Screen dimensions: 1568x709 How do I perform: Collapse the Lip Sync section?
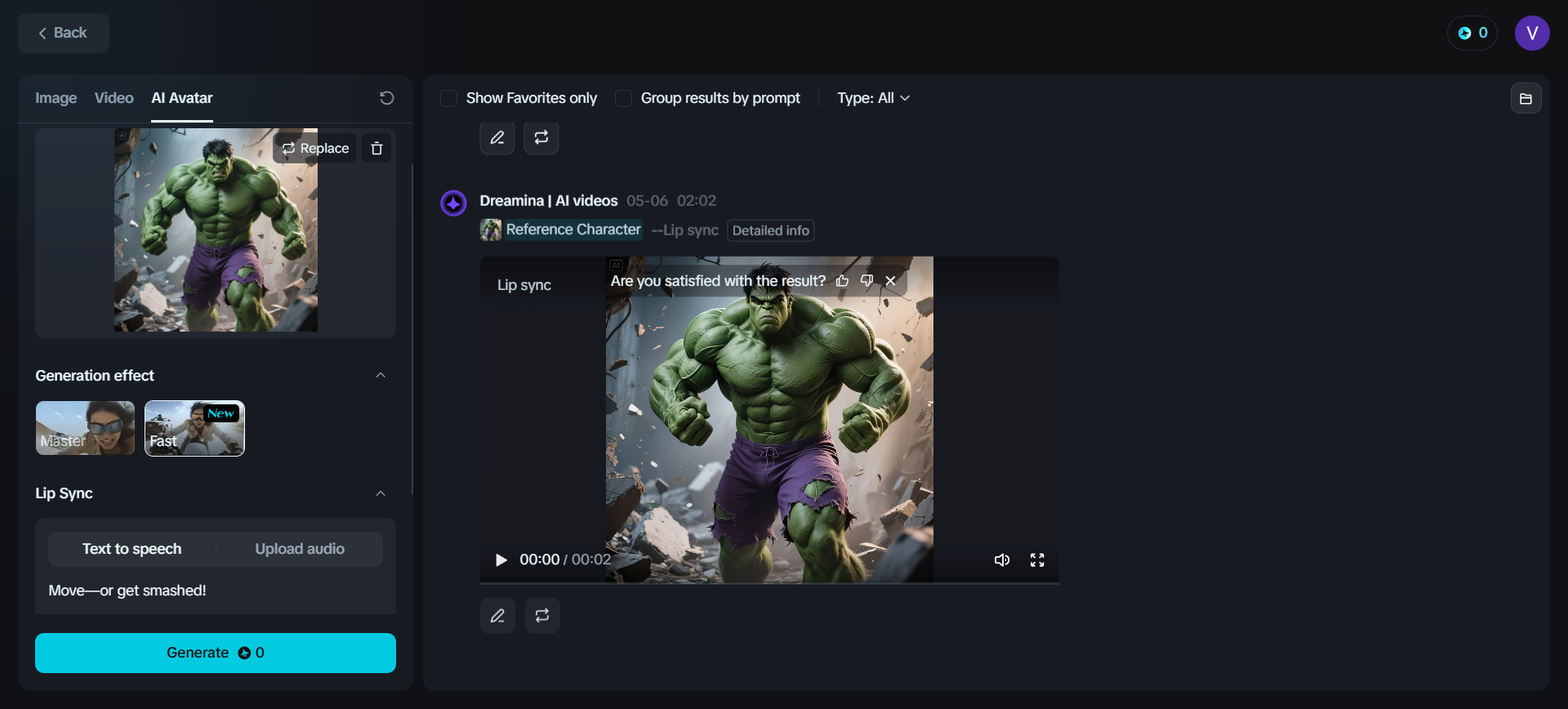(x=381, y=493)
